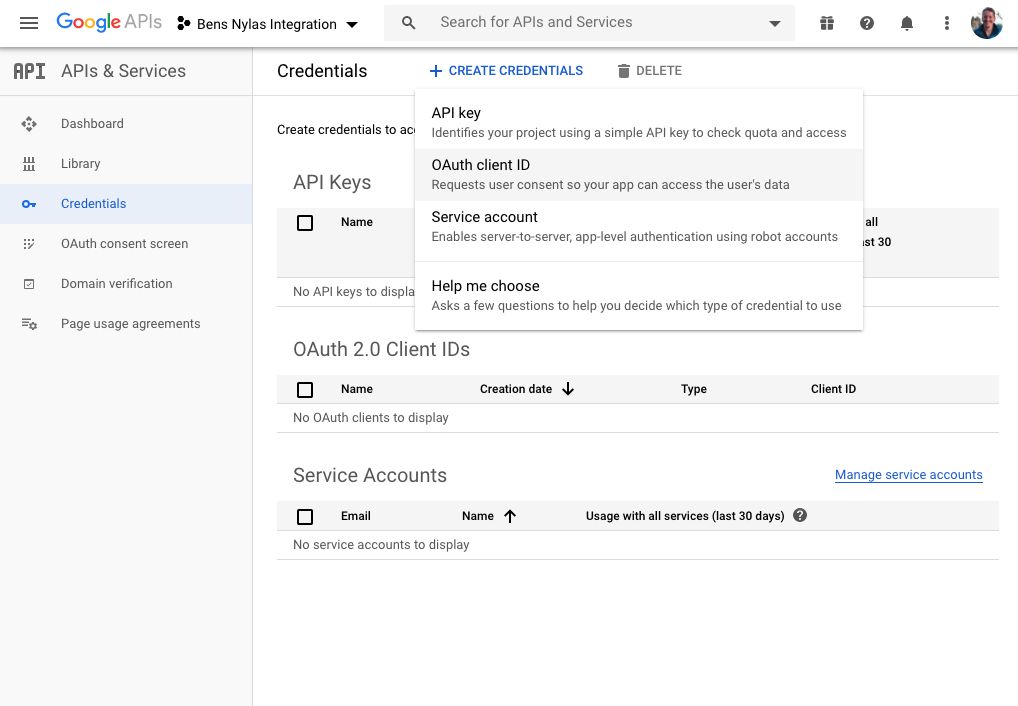Click the Type column header
This screenshot has height=706, width=1018.
pyautogui.click(x=693, y=389)
